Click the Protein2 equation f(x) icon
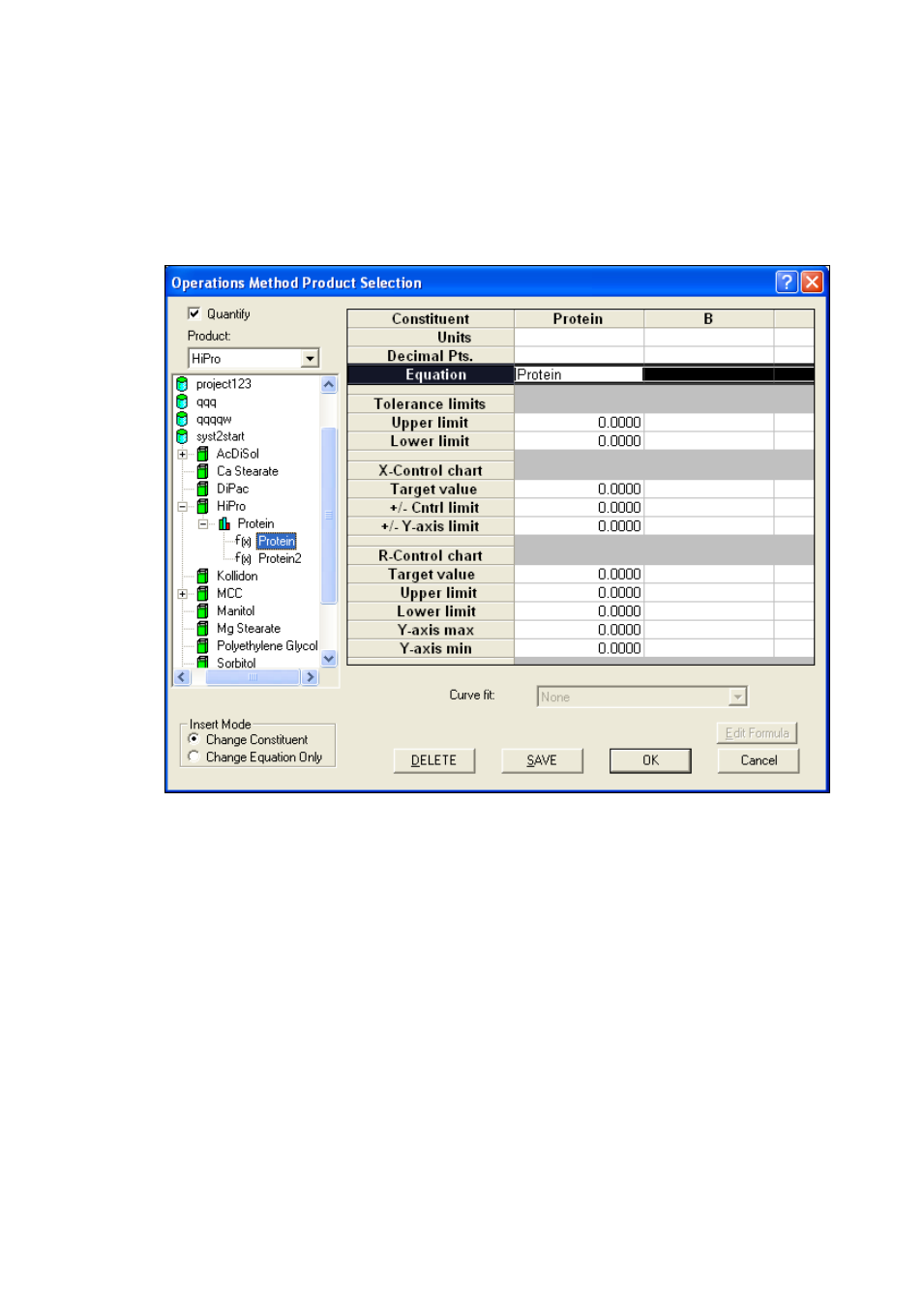 coord(243,558)
